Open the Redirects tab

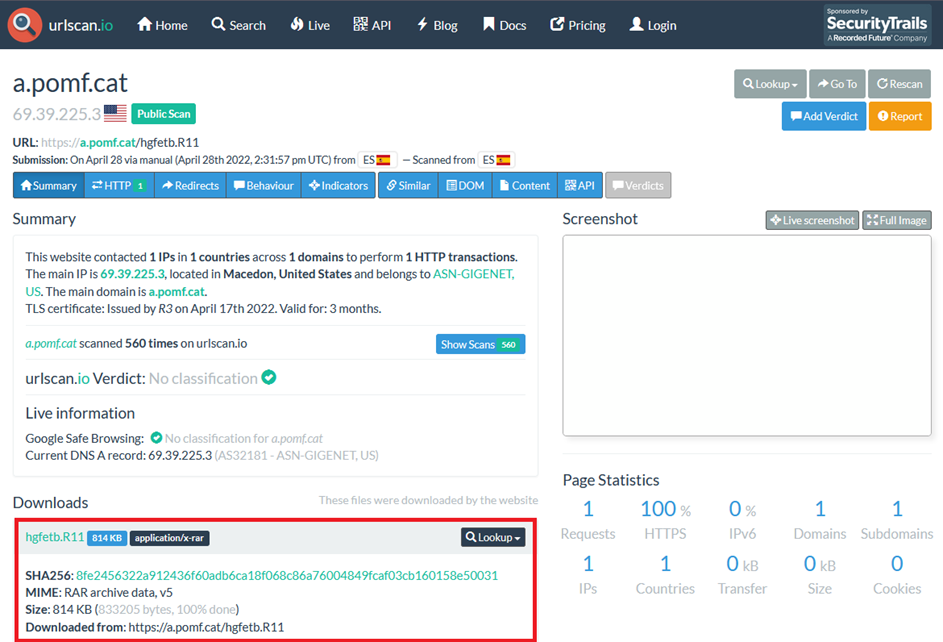(190, 185)
